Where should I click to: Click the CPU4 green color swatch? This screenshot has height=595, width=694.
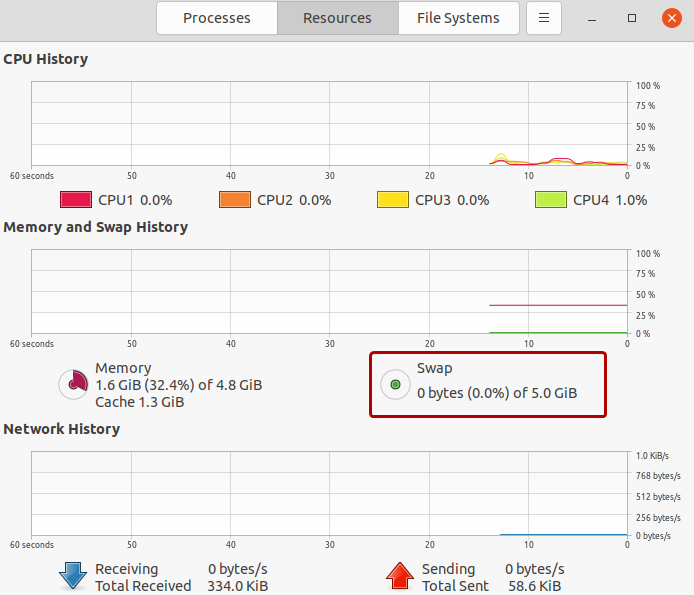coord(551,200)
